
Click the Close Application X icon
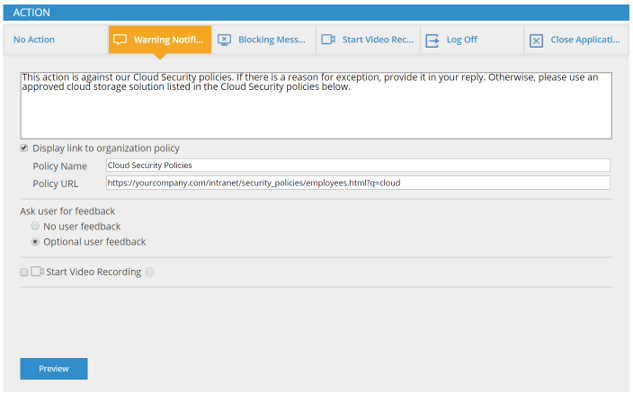coord(536,41)
